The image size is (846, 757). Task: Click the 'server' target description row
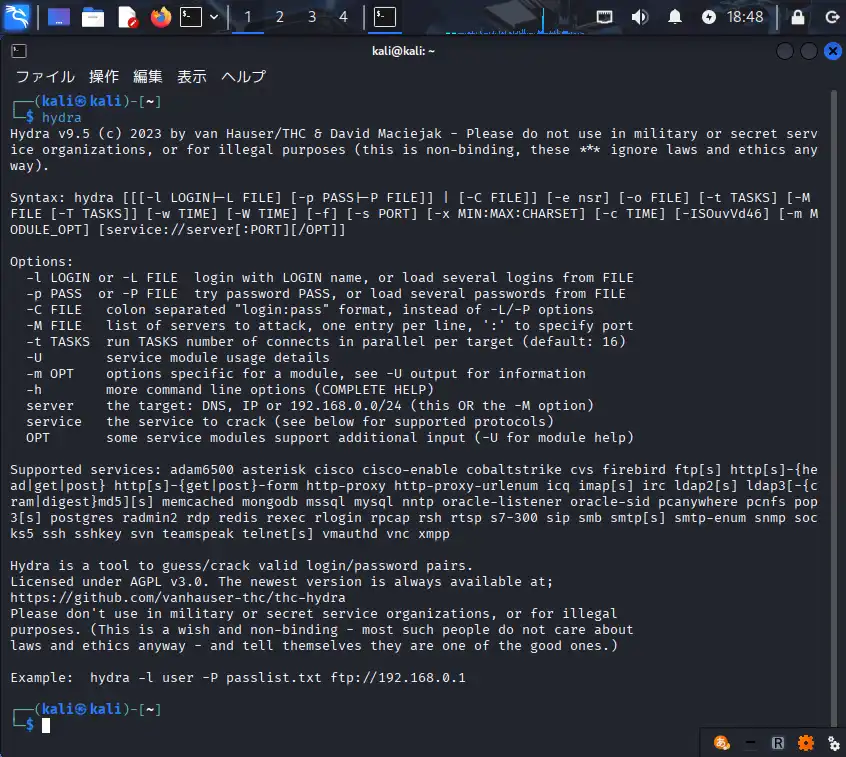[x=310, y=406]
